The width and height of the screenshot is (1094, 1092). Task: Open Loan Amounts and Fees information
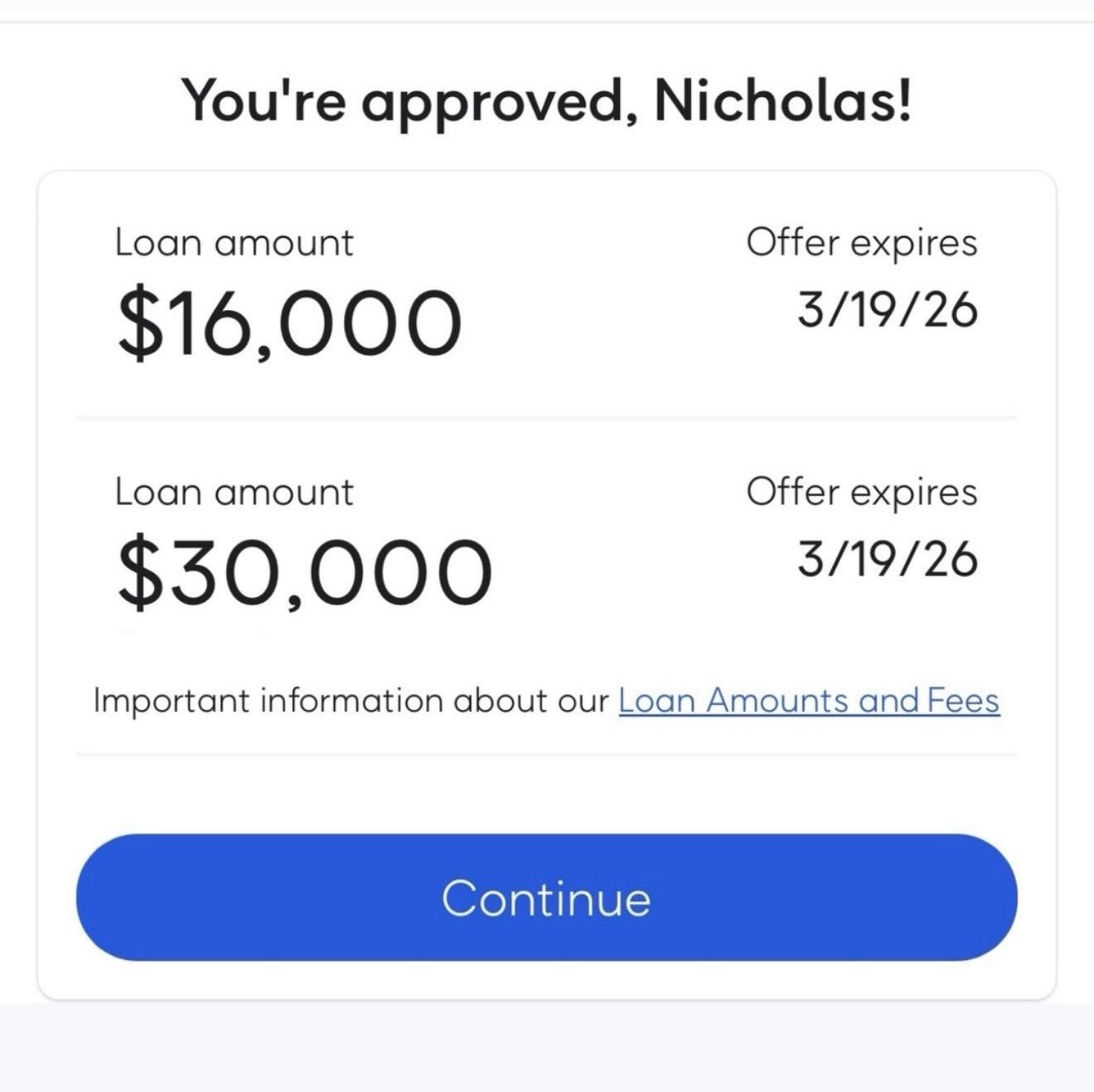pos(808,701)
